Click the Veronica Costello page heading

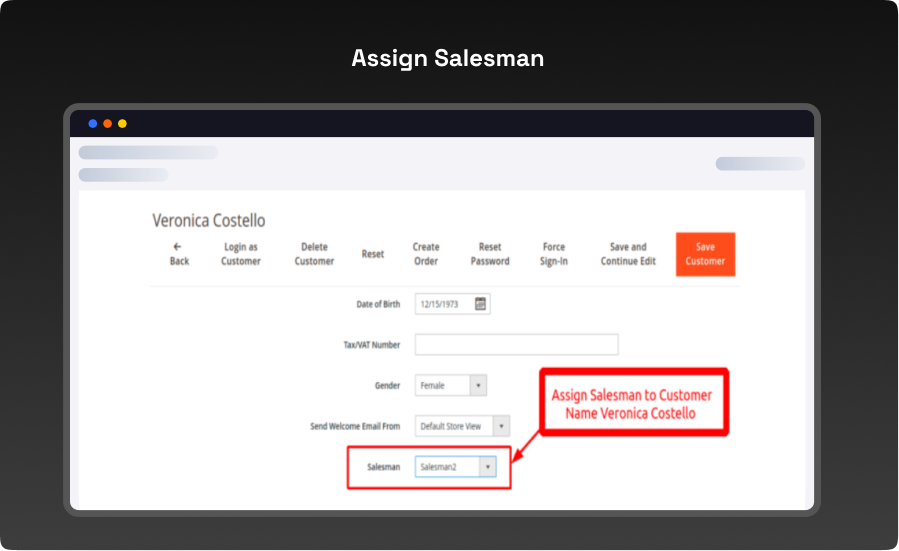208,220
